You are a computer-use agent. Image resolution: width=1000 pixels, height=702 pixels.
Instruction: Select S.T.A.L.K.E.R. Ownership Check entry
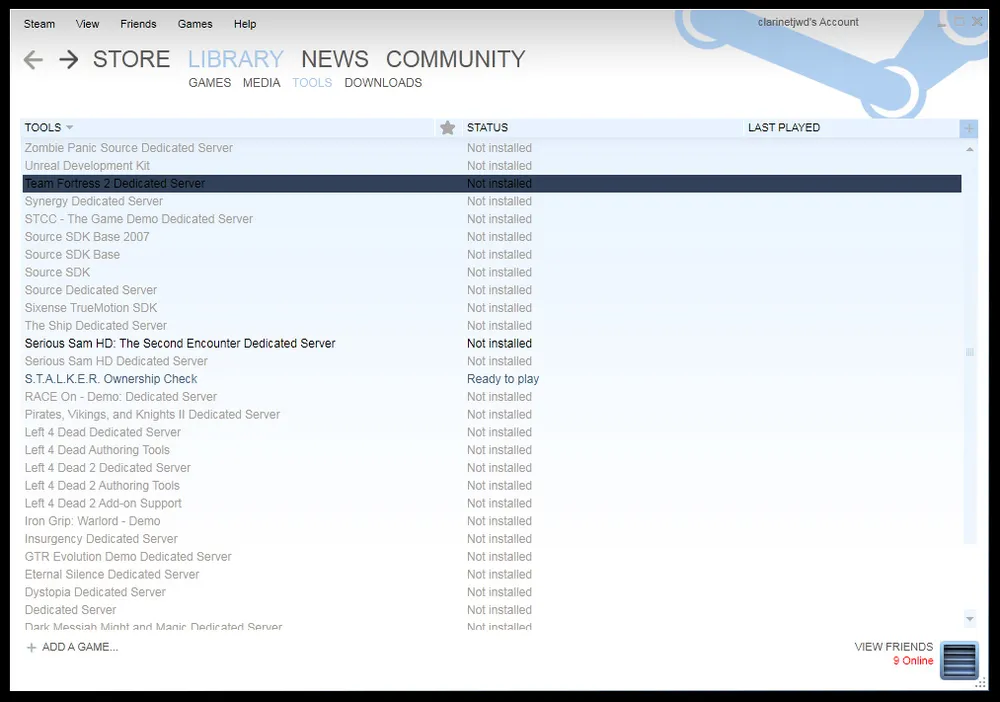(111, 379)
